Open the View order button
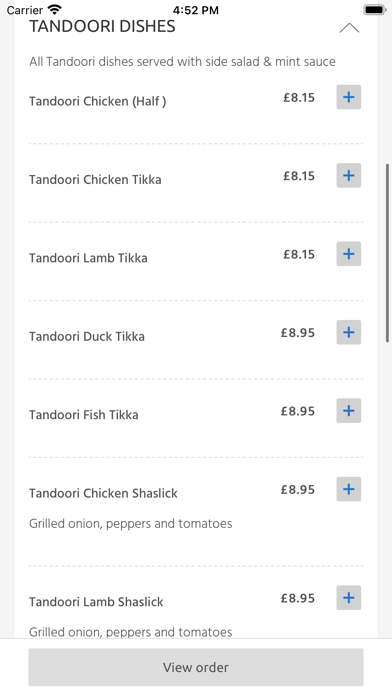The image size is (392, 696). coord(196,667)
